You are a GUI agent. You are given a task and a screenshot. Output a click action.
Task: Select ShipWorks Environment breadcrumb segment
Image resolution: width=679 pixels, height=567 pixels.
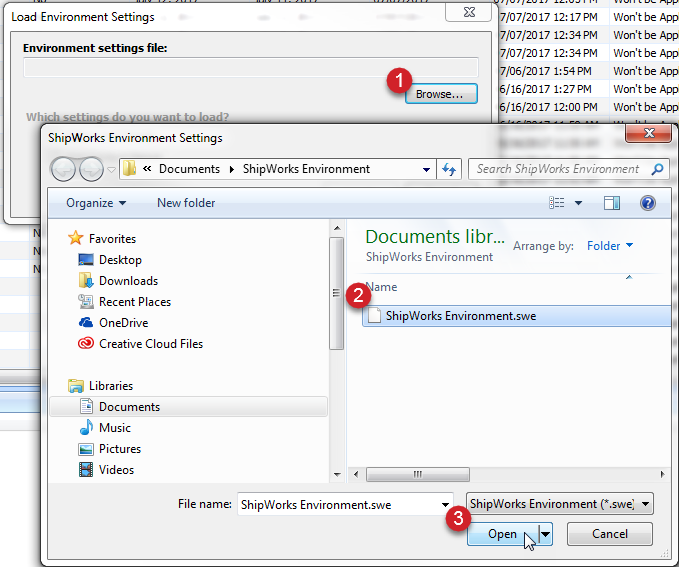[306, 169]
